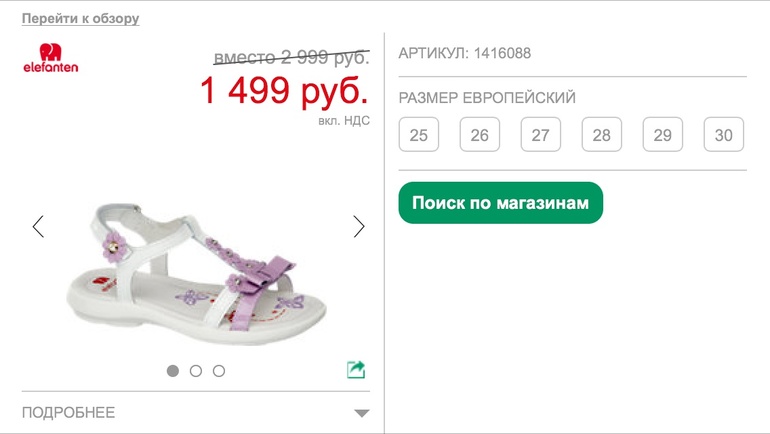770x434 pixels.
Task: Select second image indicator dot
Action: coord(196,371)
